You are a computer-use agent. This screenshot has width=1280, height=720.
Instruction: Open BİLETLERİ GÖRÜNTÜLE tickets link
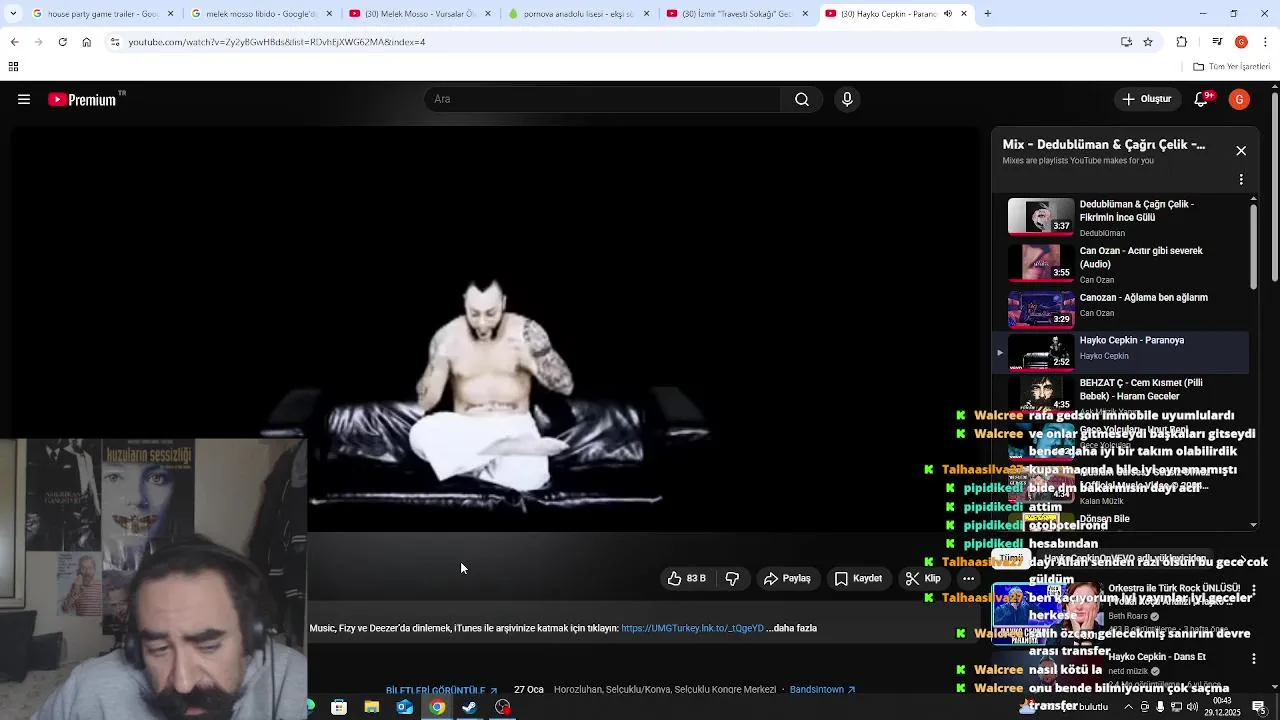pyautogui.click(x=441, y=691)
